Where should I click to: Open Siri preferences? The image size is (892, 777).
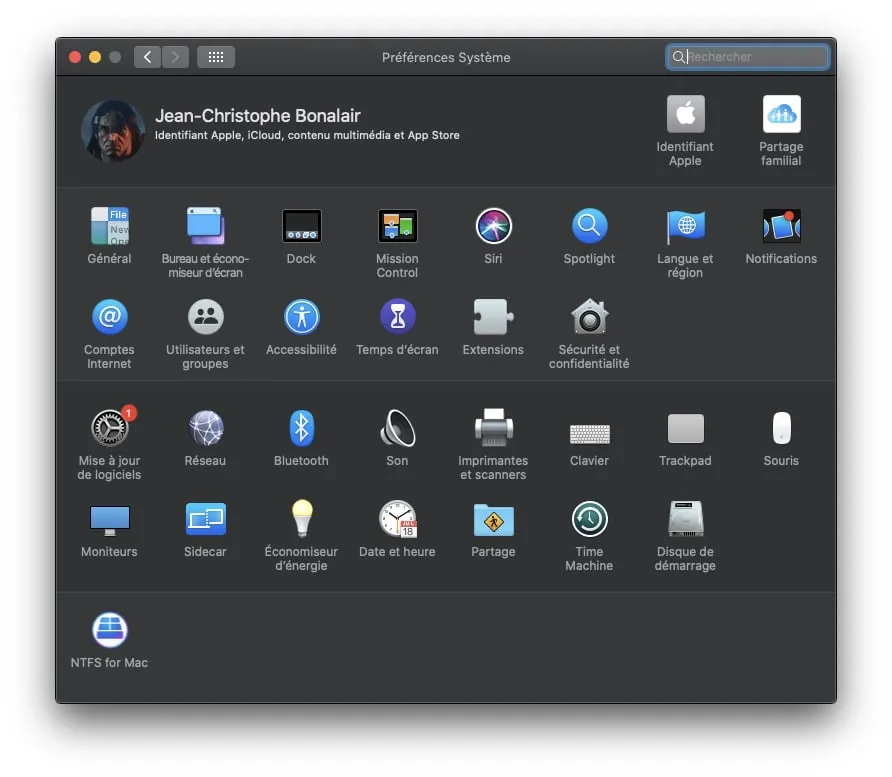[493, 226]
